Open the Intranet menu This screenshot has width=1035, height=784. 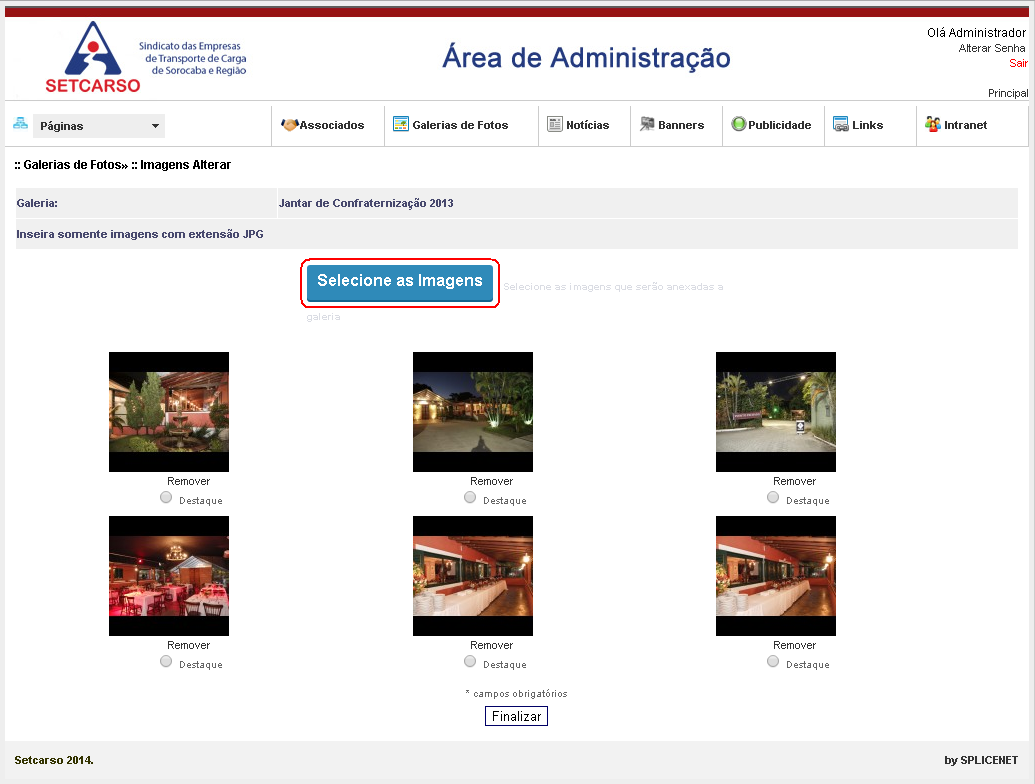point(966,125)
